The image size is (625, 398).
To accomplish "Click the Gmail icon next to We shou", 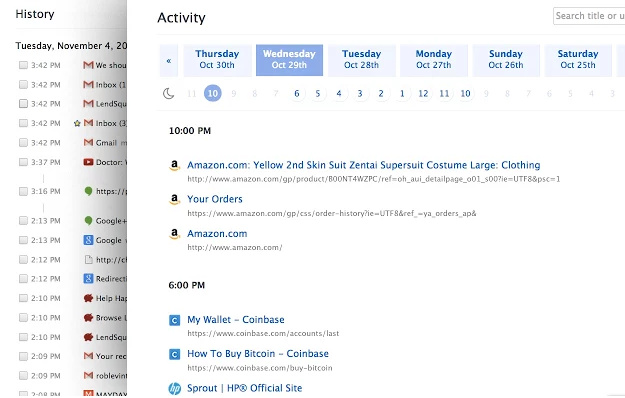I will point(88,65).
